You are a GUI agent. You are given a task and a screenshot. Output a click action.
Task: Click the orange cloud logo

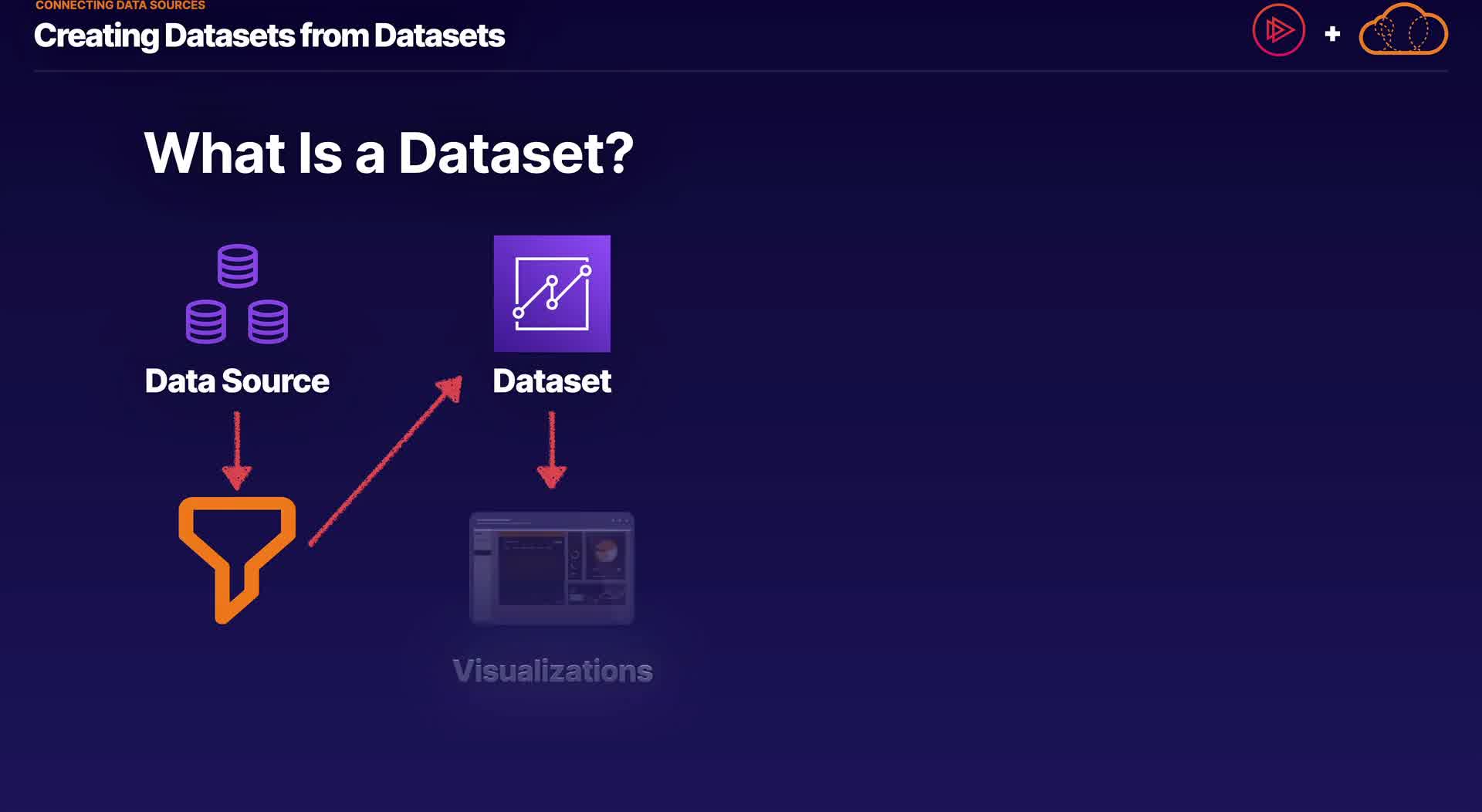point(1403,31)
